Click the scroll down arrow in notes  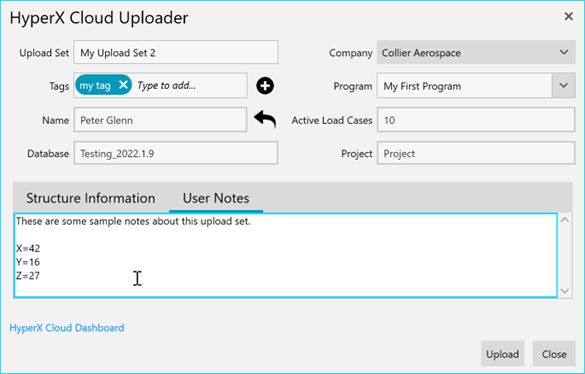point(565,291)
